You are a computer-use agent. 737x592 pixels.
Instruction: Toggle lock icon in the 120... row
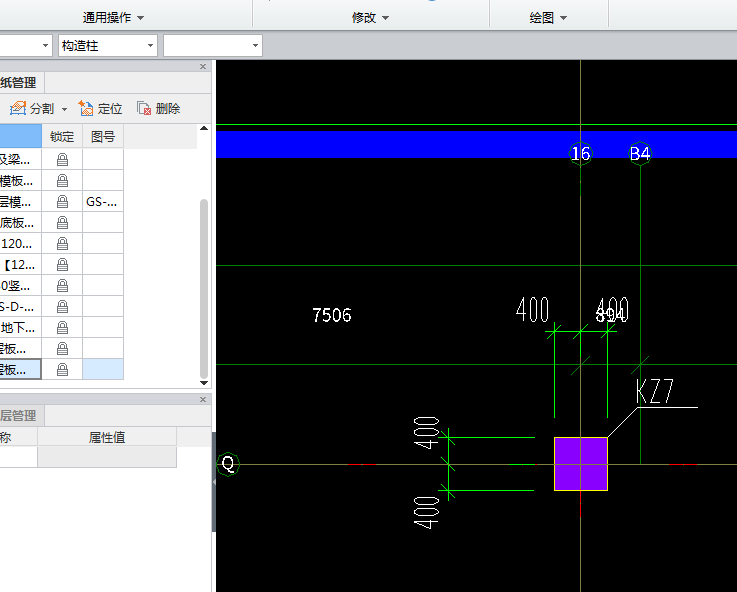tap(62, 243)
